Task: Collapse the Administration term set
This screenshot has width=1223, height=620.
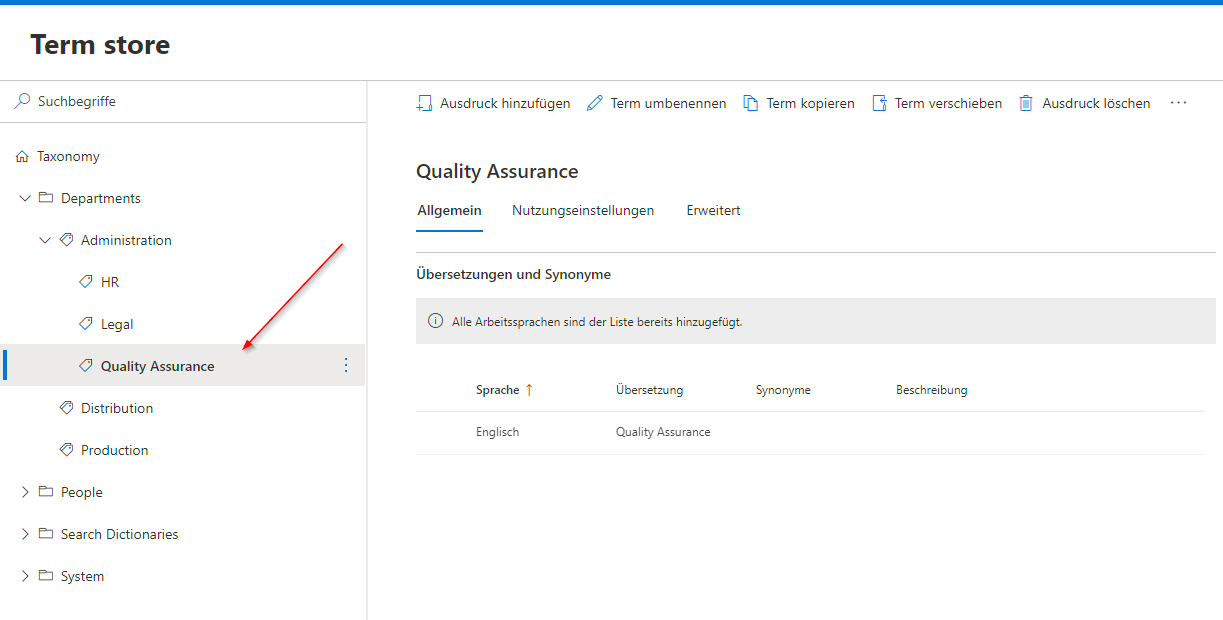Action: 45,241
